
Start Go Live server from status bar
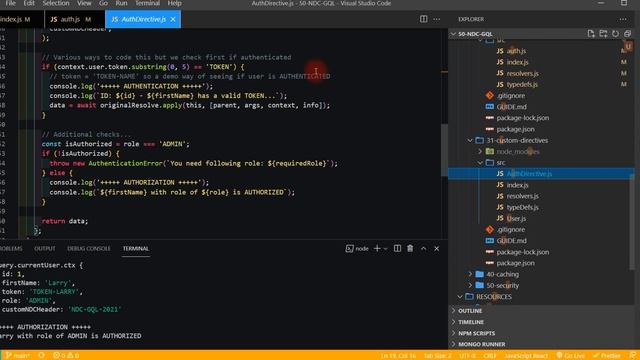[570, 356]
